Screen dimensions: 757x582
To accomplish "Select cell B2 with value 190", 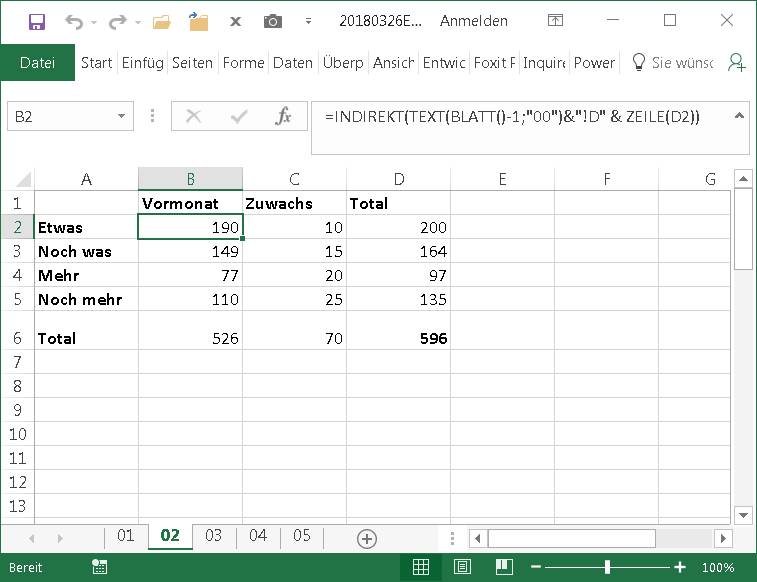I will tap(190, 227).
